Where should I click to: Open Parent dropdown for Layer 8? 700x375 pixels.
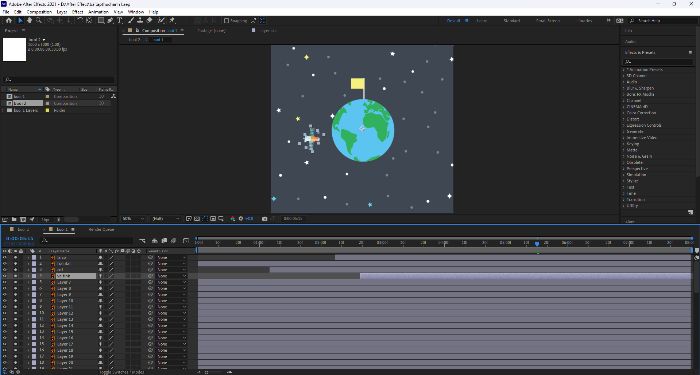tap(172, 288)
